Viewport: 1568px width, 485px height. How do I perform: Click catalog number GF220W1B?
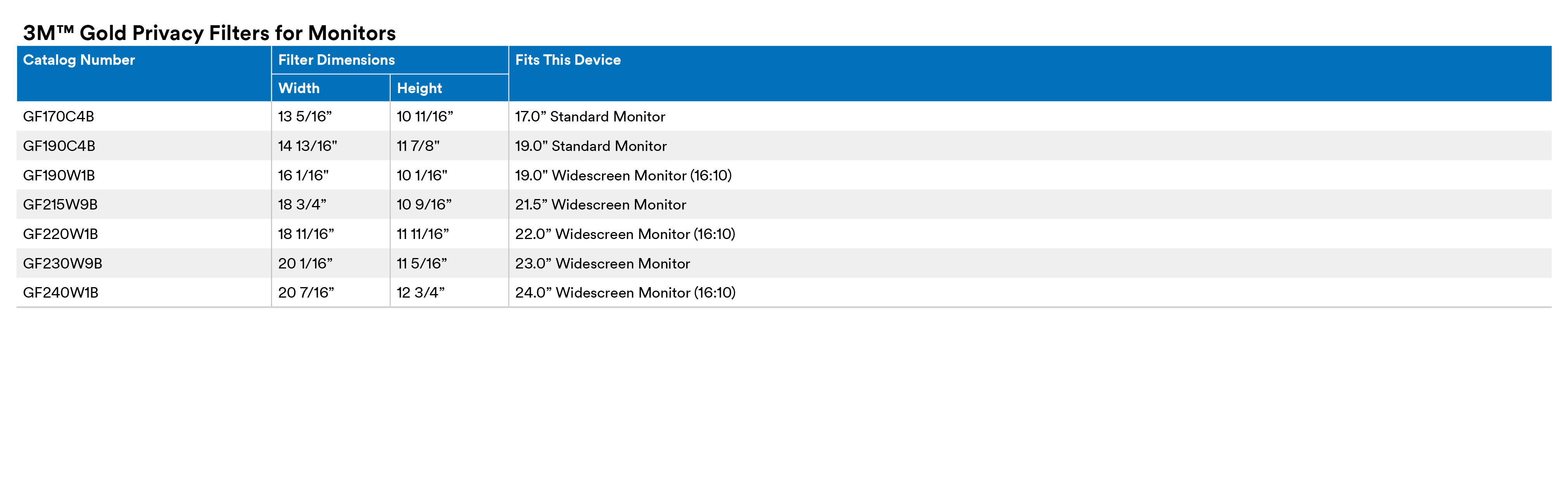click(60, 234)
